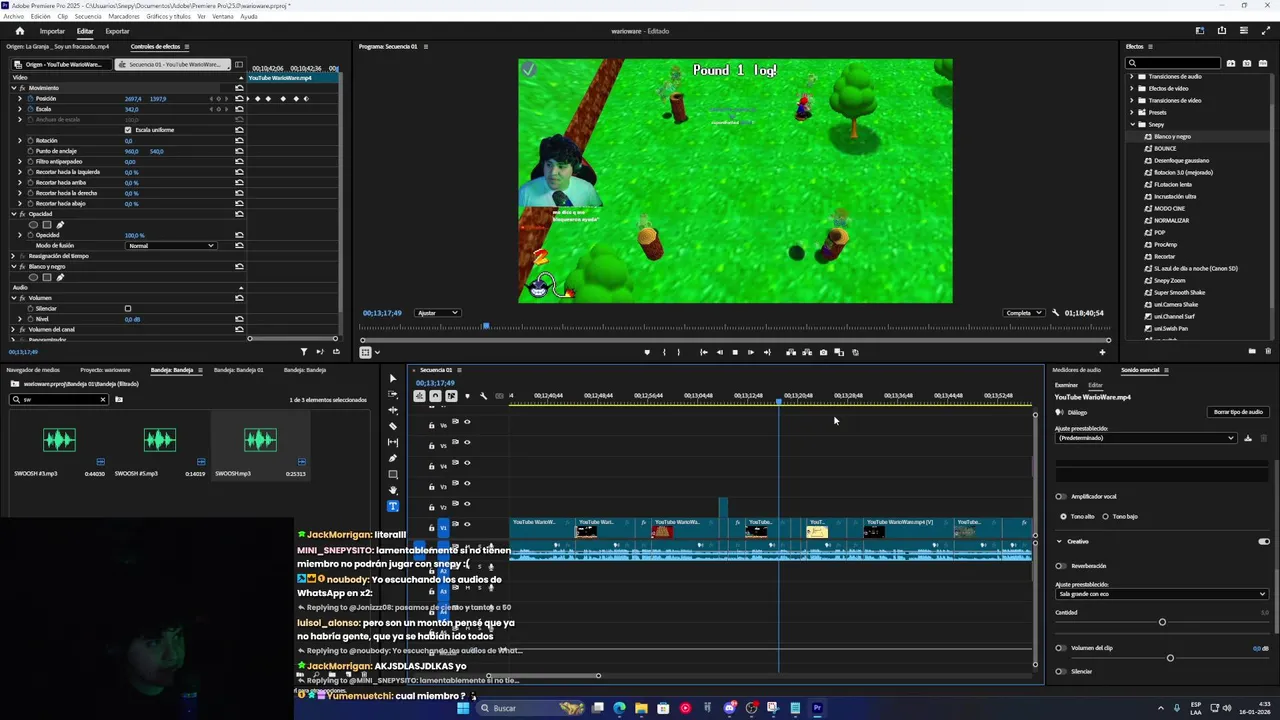Expand Volumen del canal effect

pyautogui.click(x=13, y=329)
